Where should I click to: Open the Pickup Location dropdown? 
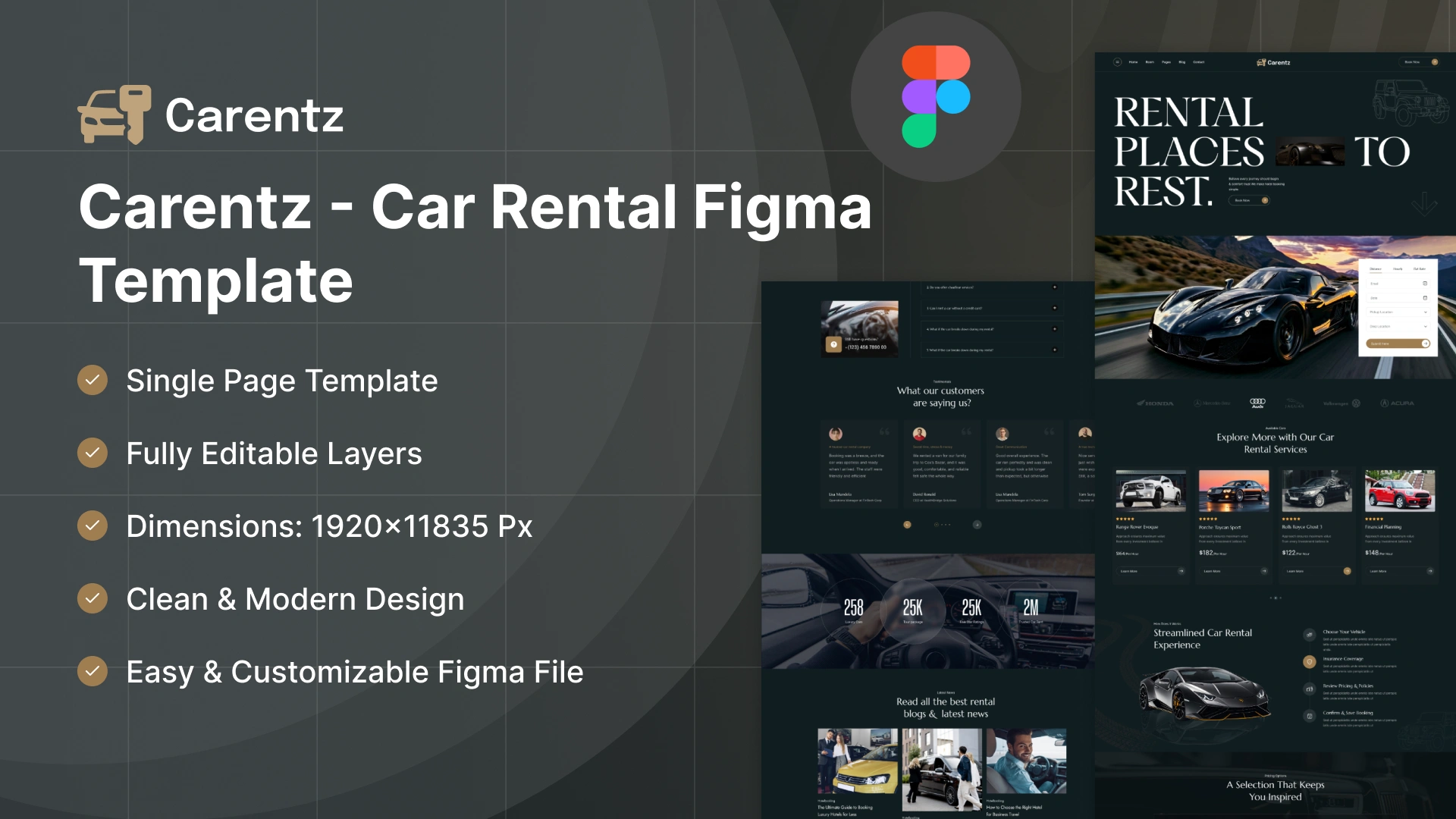(x=1398, y=312)
